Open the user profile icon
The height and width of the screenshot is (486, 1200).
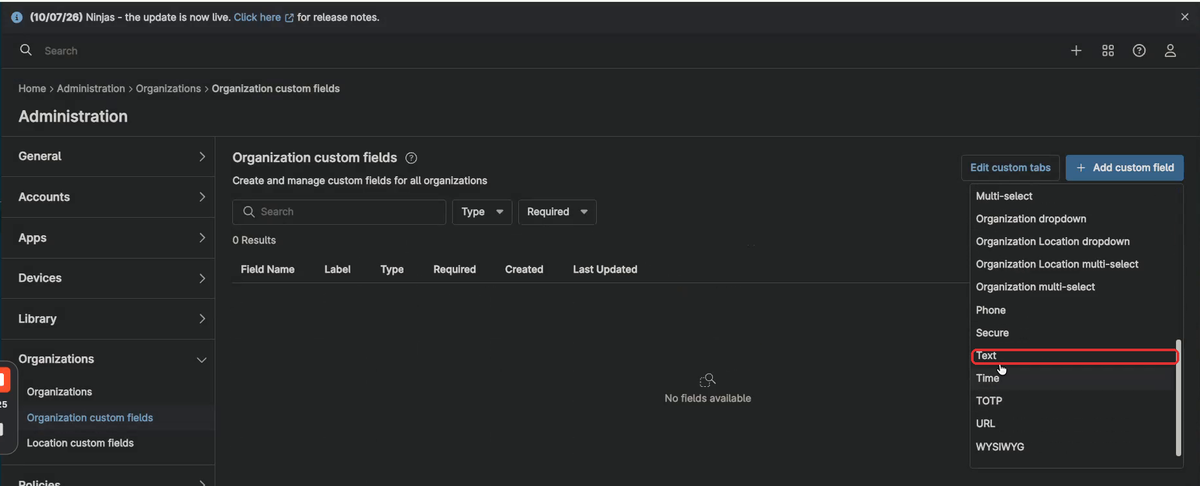coord(1170,51)
